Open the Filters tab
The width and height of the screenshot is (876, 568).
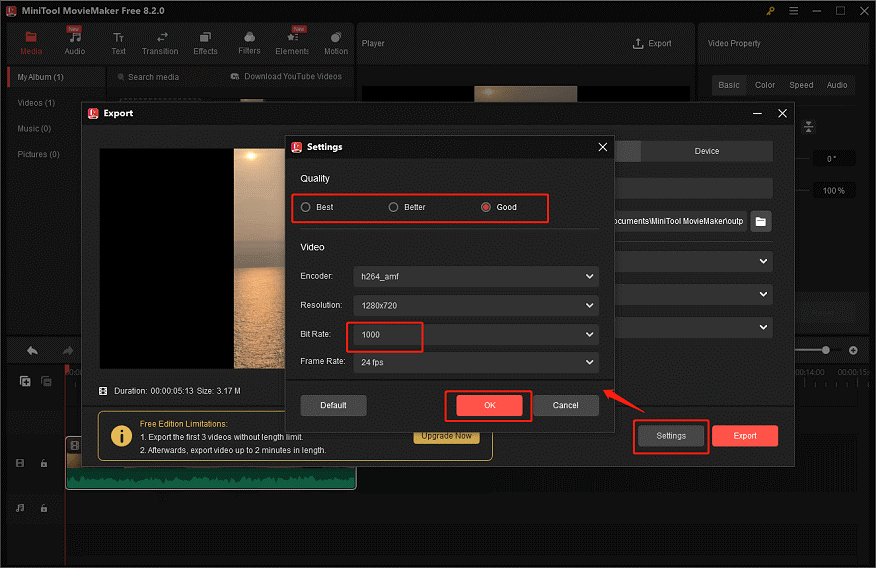(x=249, y=43)
